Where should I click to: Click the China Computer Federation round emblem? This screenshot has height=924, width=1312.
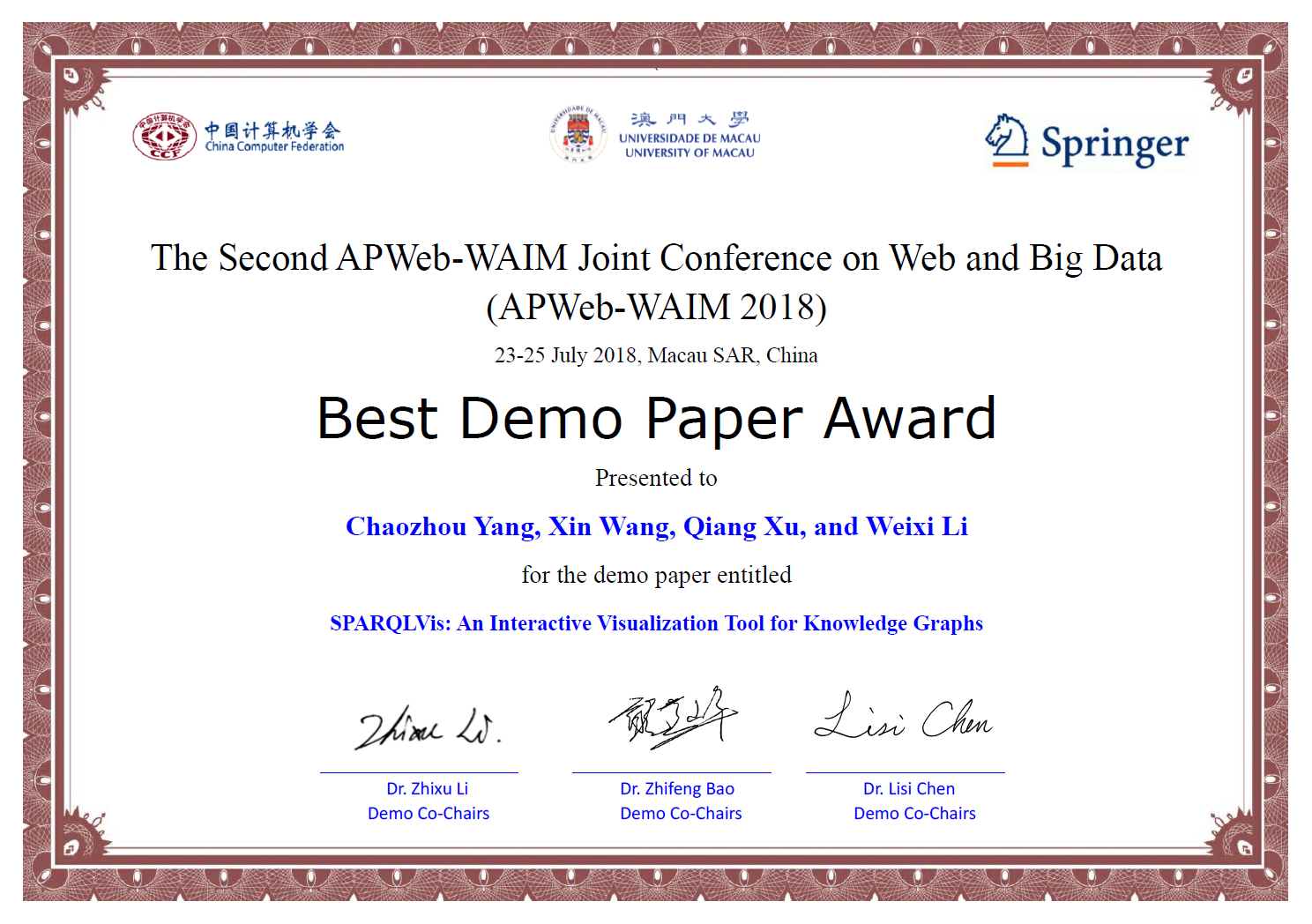click(x=164, y=137)
